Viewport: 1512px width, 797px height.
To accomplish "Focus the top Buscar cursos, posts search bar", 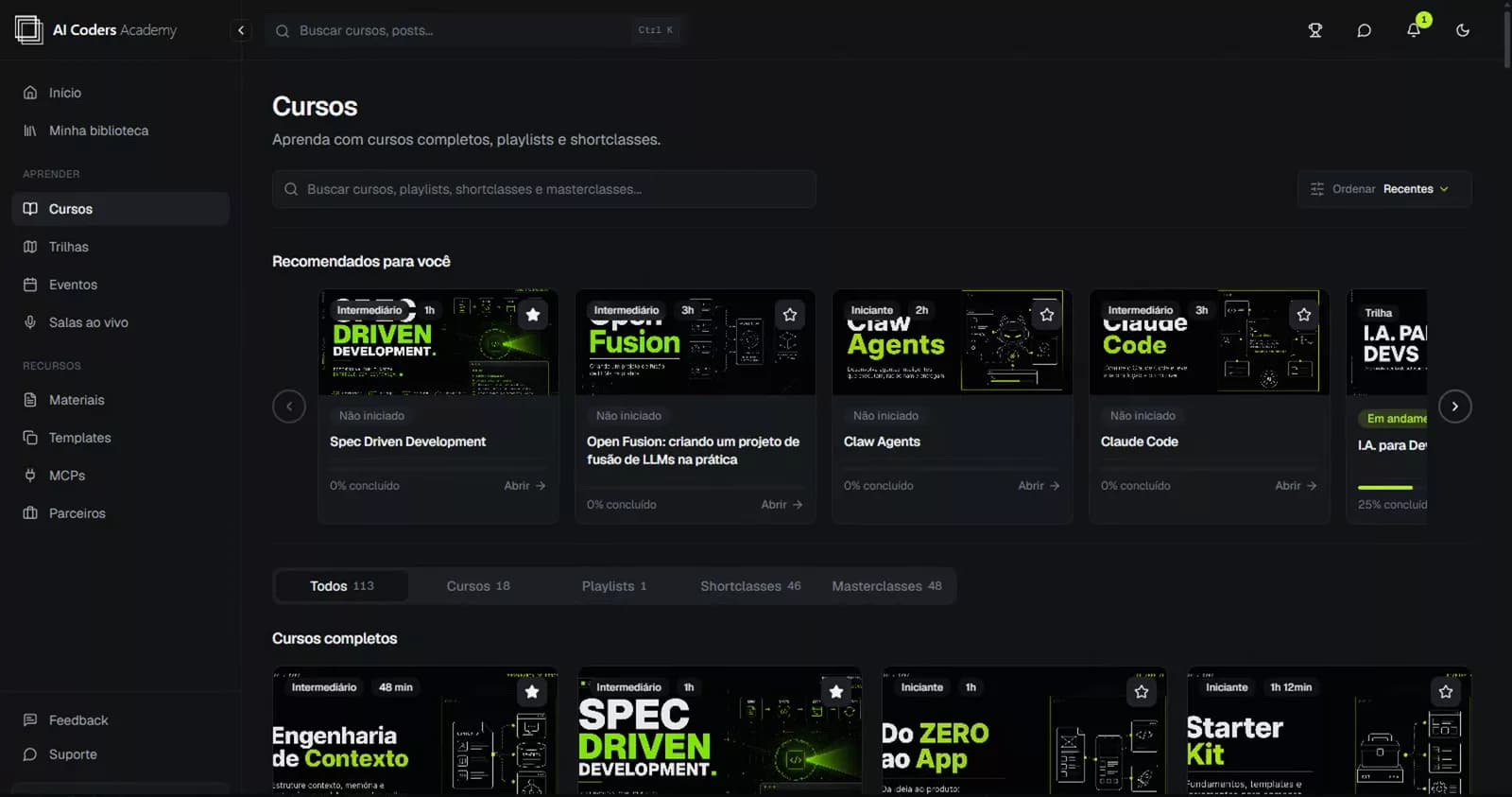I will point(476,30).
